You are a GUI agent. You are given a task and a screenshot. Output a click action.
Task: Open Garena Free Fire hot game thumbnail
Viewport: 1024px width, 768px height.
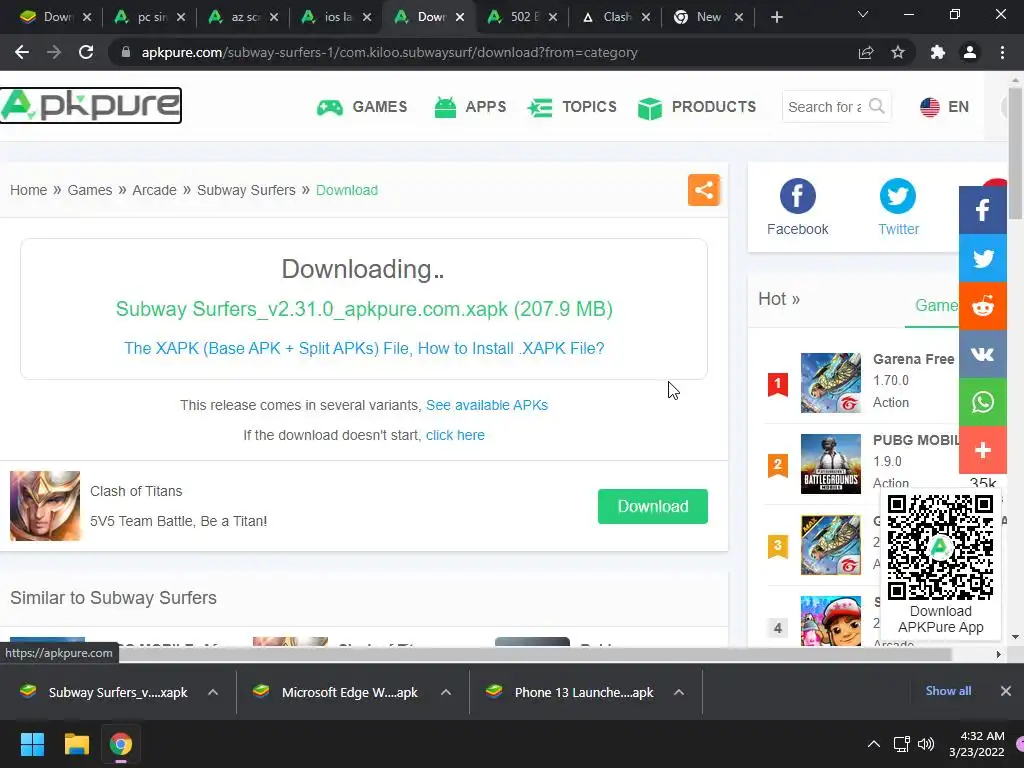[x=831, y=383]
